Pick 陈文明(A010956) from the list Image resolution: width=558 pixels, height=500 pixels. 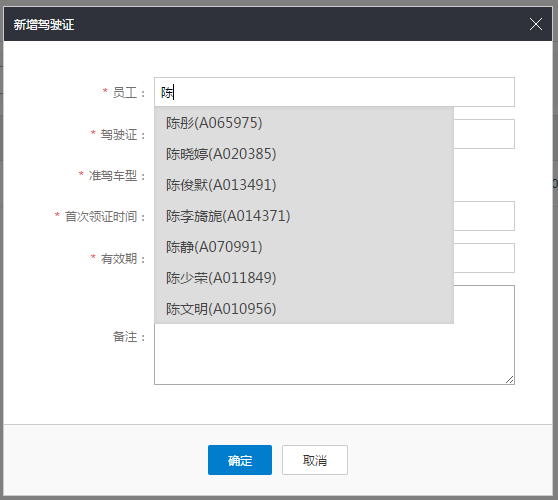(x=304, y=309)
